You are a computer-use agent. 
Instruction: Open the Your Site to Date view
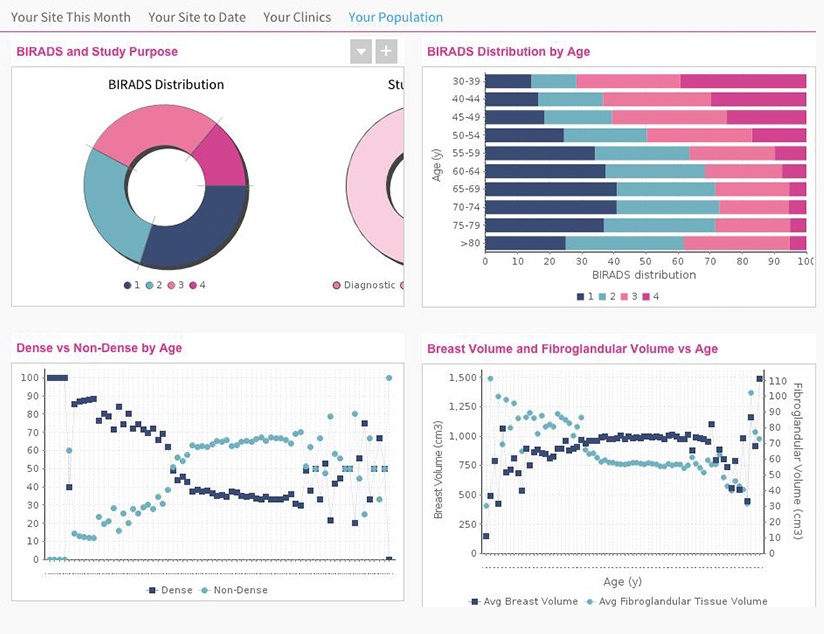pyautogui.click(x=197, y=17)
